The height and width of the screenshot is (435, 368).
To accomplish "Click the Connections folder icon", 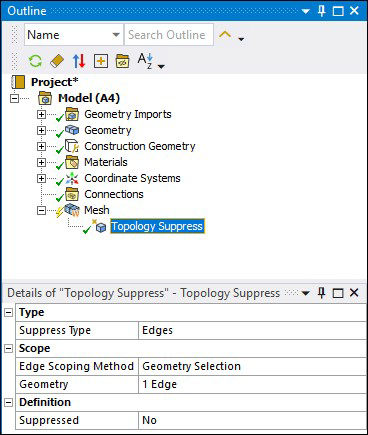I will (72, 194).
